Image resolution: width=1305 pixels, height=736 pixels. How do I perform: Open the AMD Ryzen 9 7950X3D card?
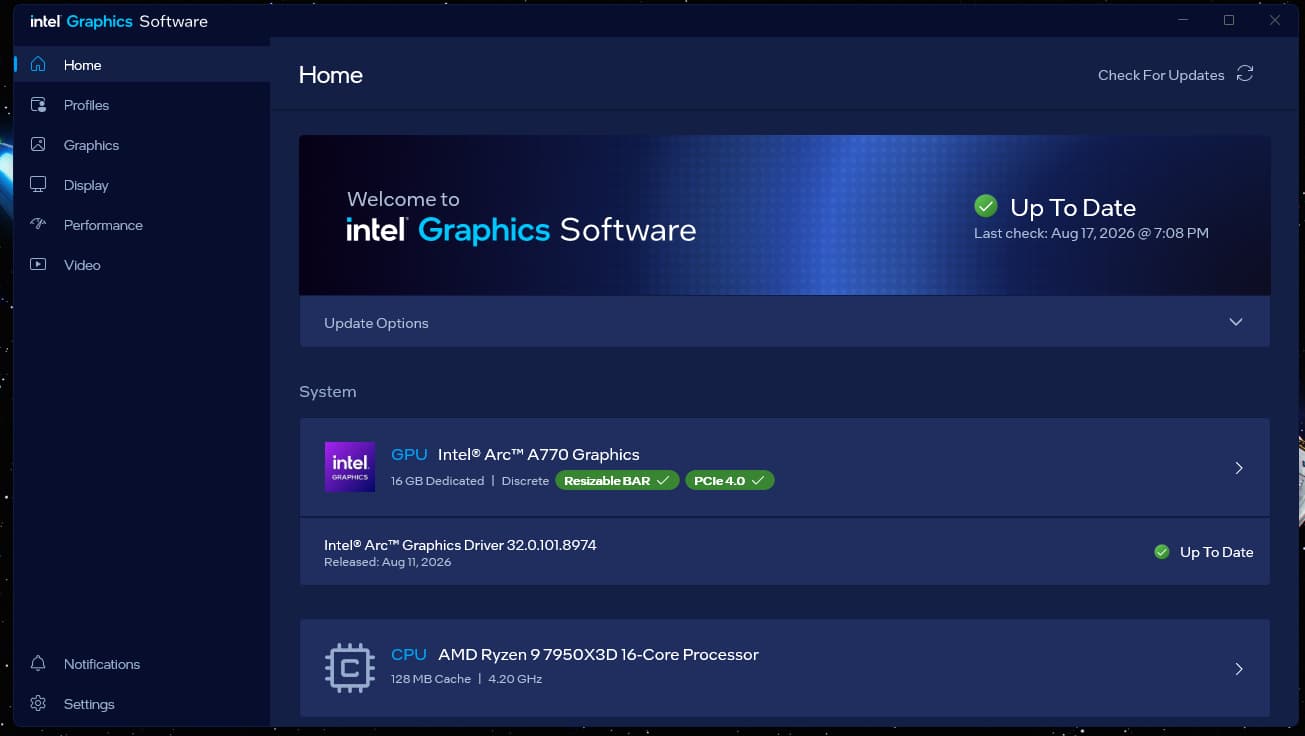point(785,668)
